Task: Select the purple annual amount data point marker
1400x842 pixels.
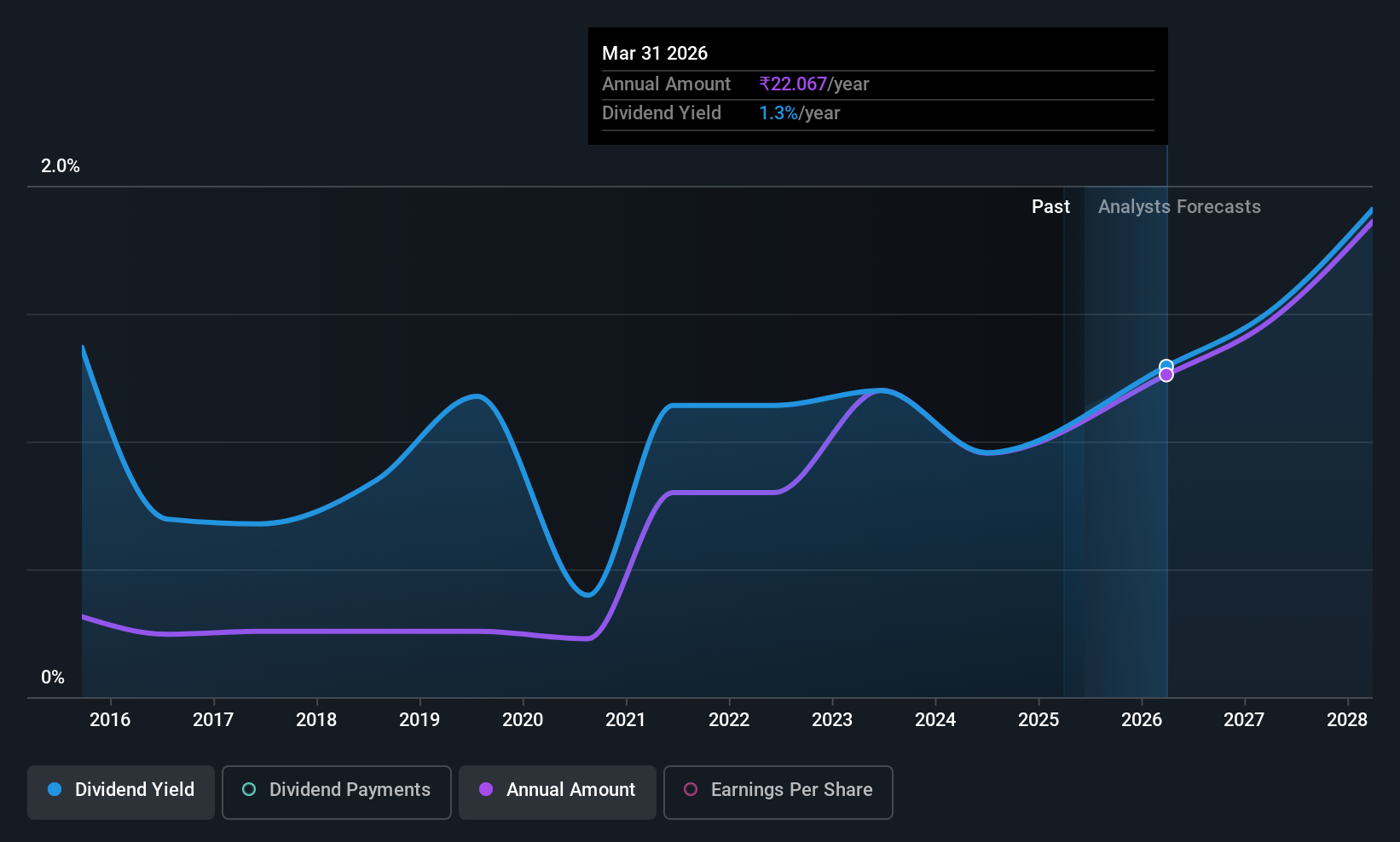Action: click(x=1166, y=375)
